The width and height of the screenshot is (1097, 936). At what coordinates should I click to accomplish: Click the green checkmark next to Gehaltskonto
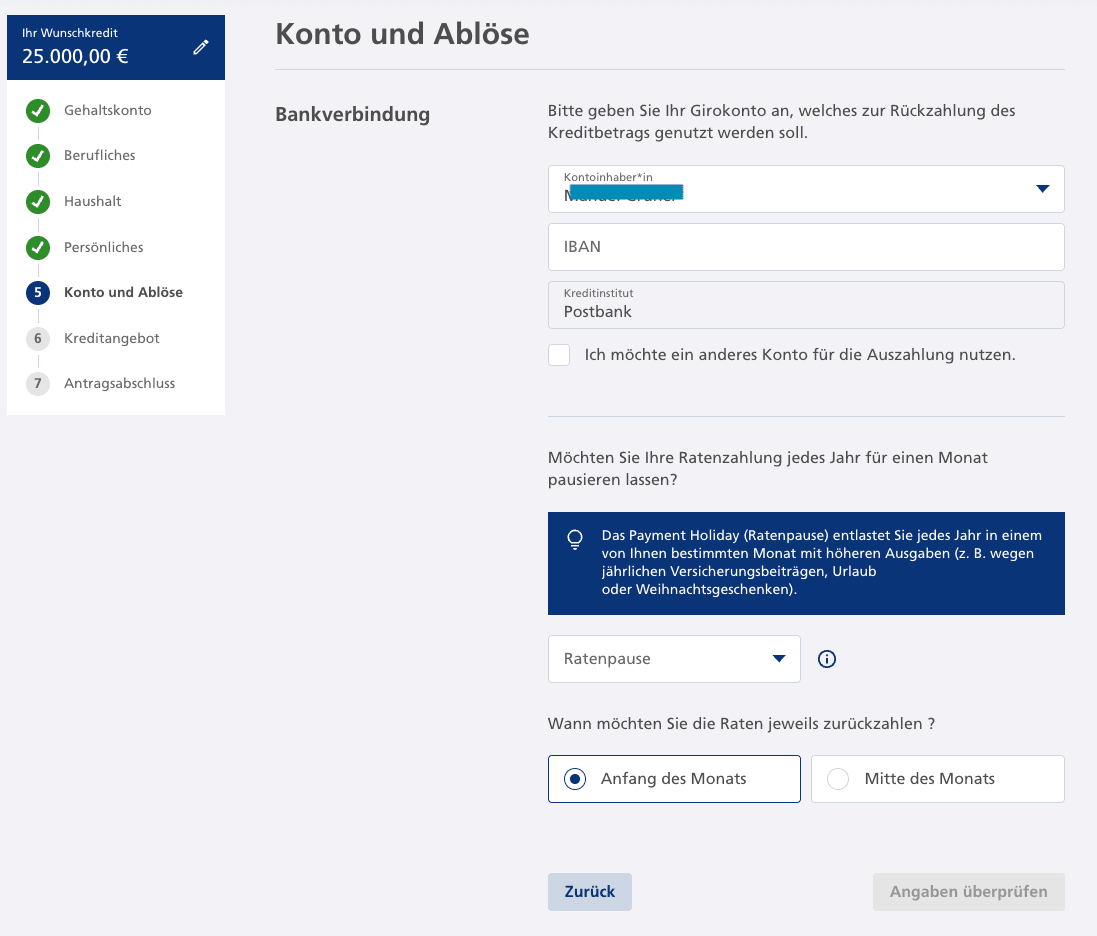(38, 110)
